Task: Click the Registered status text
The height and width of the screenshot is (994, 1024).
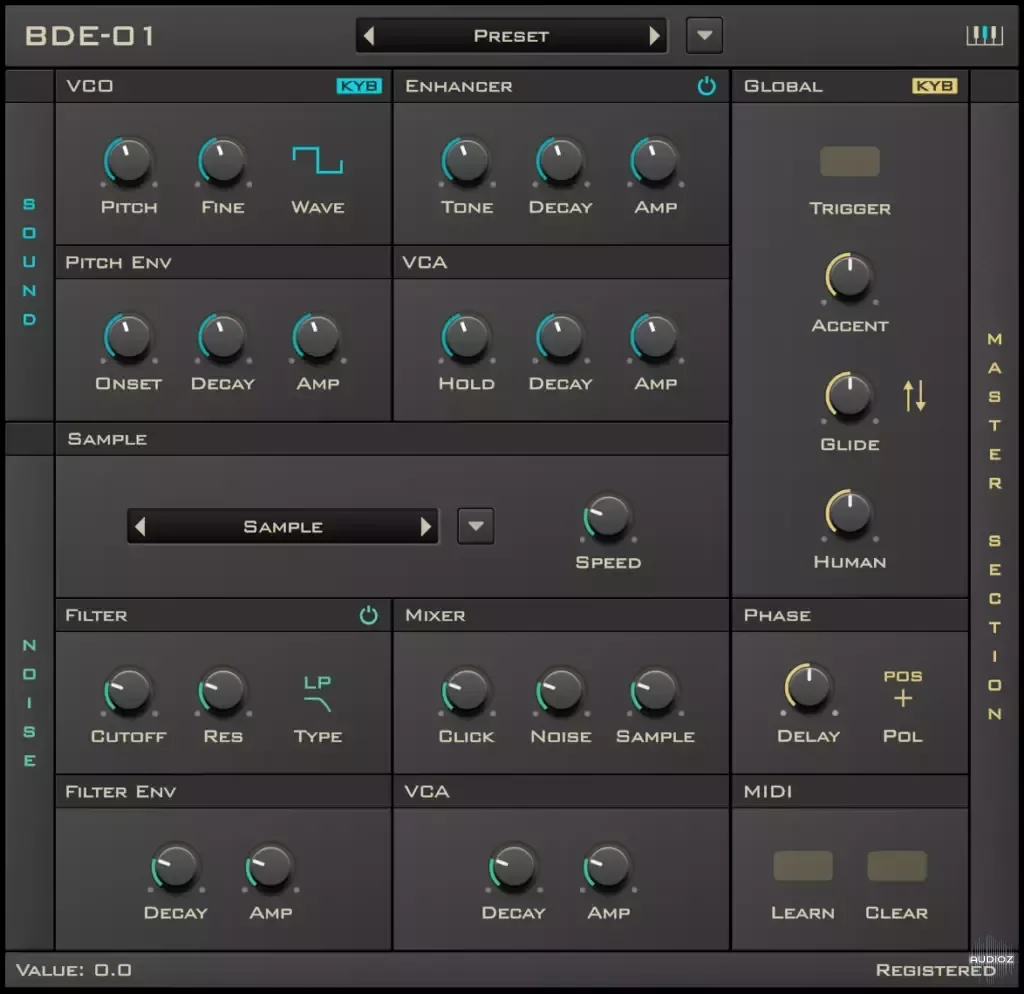Action: (935, 970)
